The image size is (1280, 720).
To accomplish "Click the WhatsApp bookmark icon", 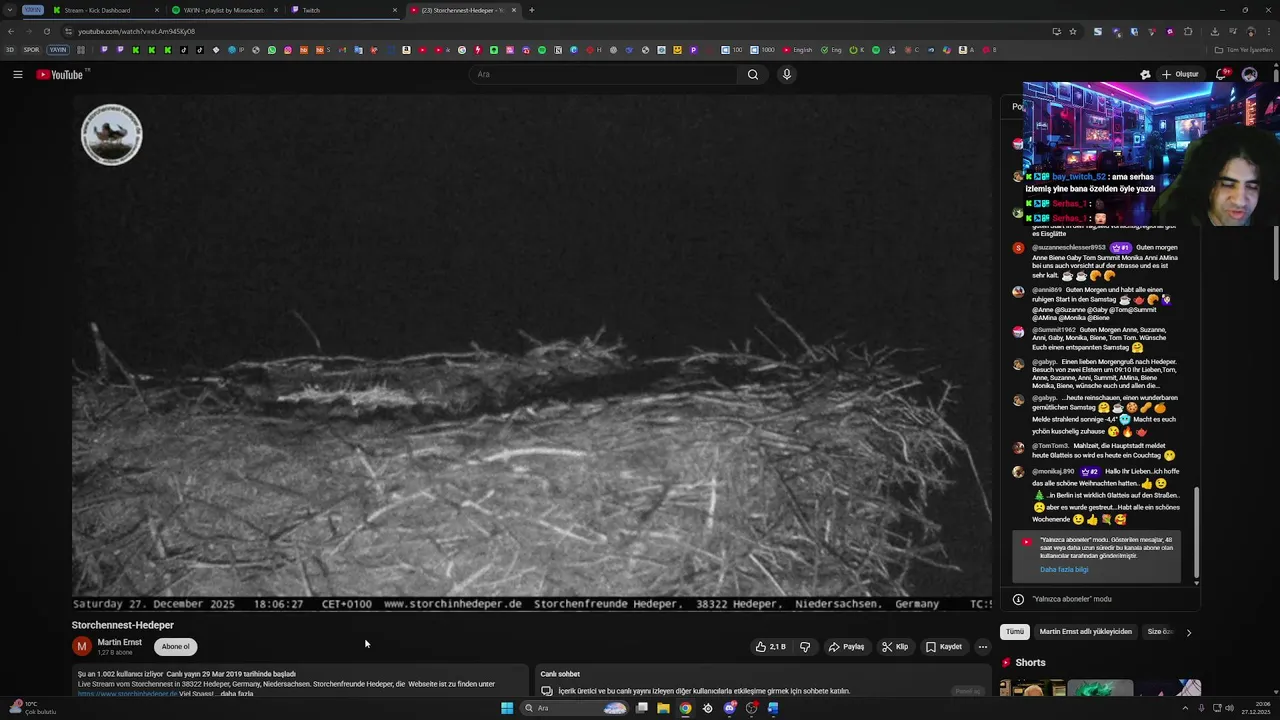I will pos(271,50).
